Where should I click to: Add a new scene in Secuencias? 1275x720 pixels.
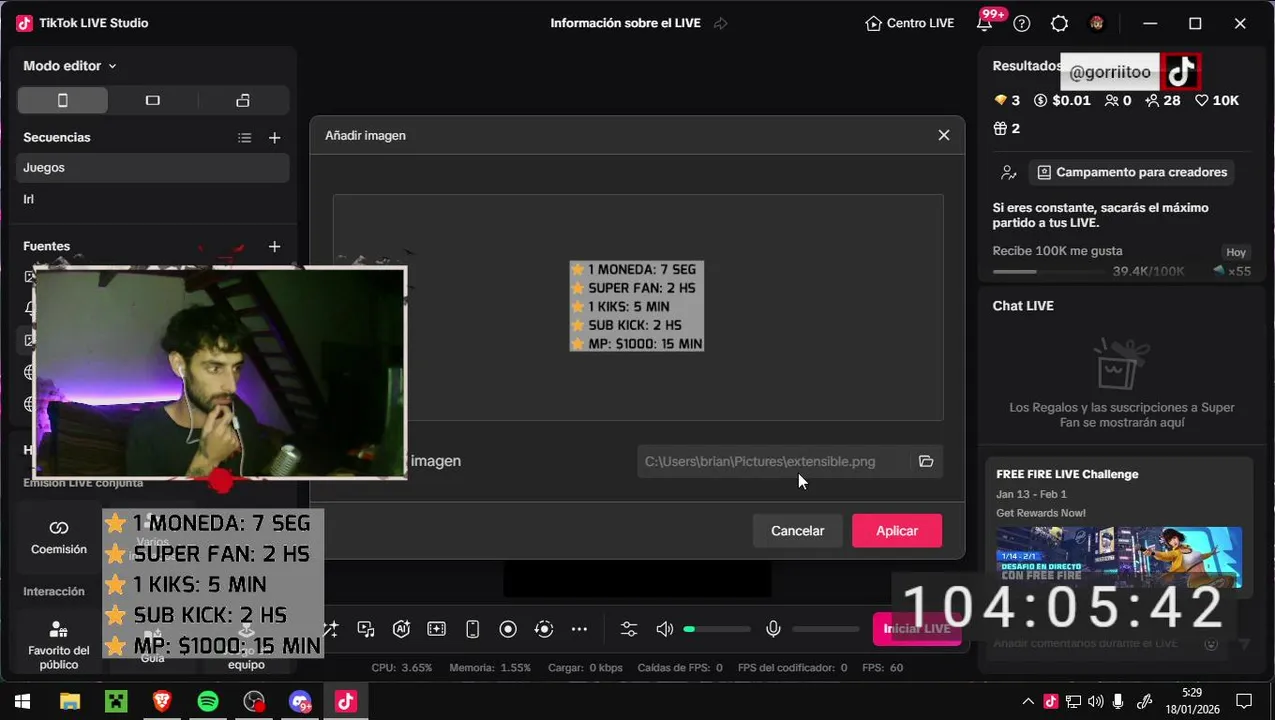coord(275,138)
